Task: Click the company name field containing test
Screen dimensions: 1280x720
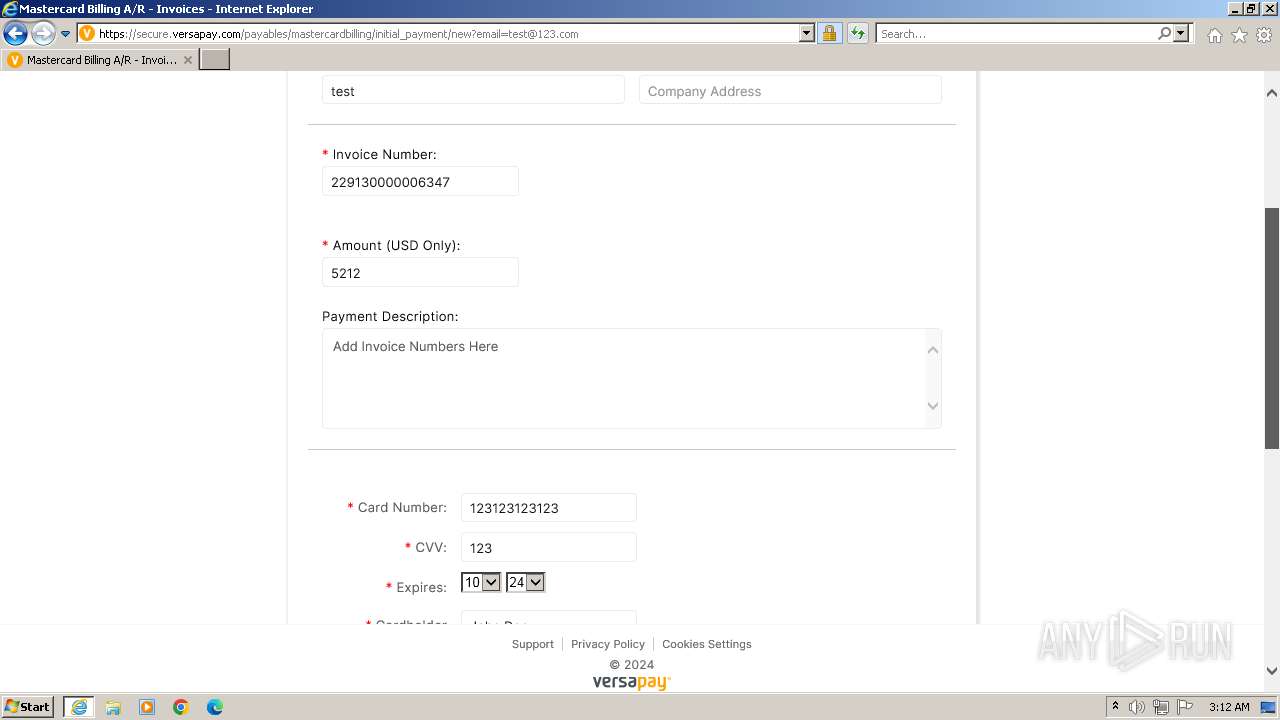Action: [473, 90]
